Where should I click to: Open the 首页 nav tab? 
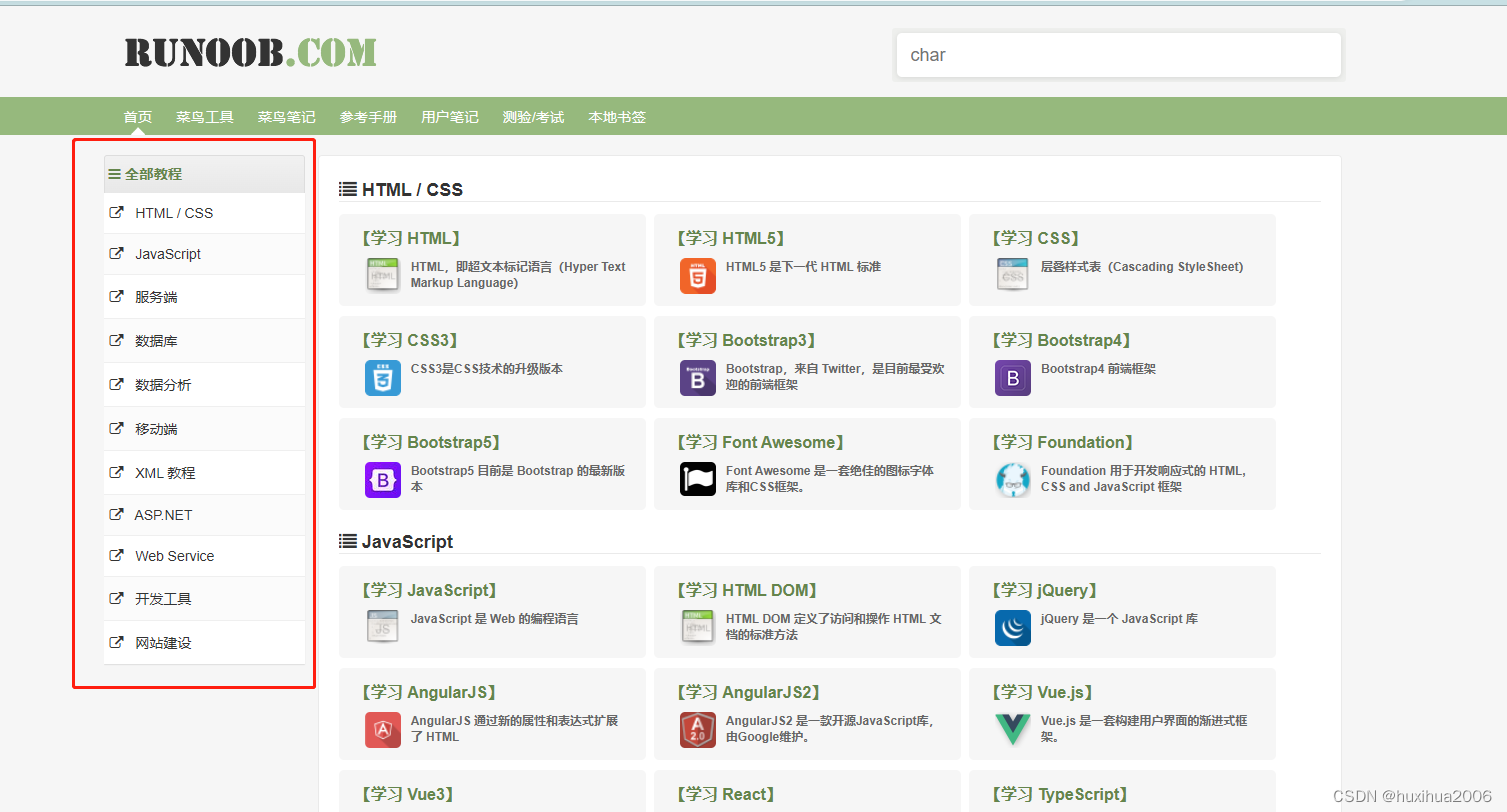coord(138,117)
